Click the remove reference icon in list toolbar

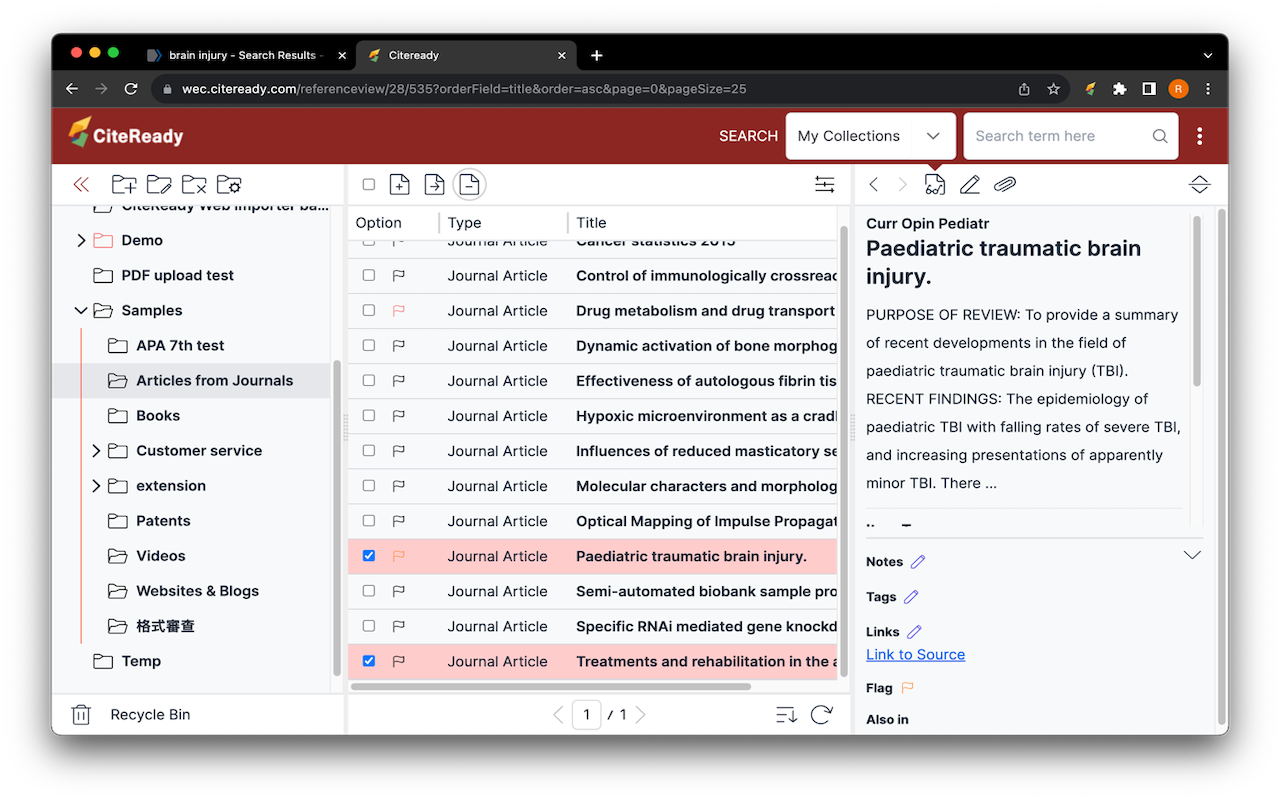pyautogui.click(x=470, y=184)
